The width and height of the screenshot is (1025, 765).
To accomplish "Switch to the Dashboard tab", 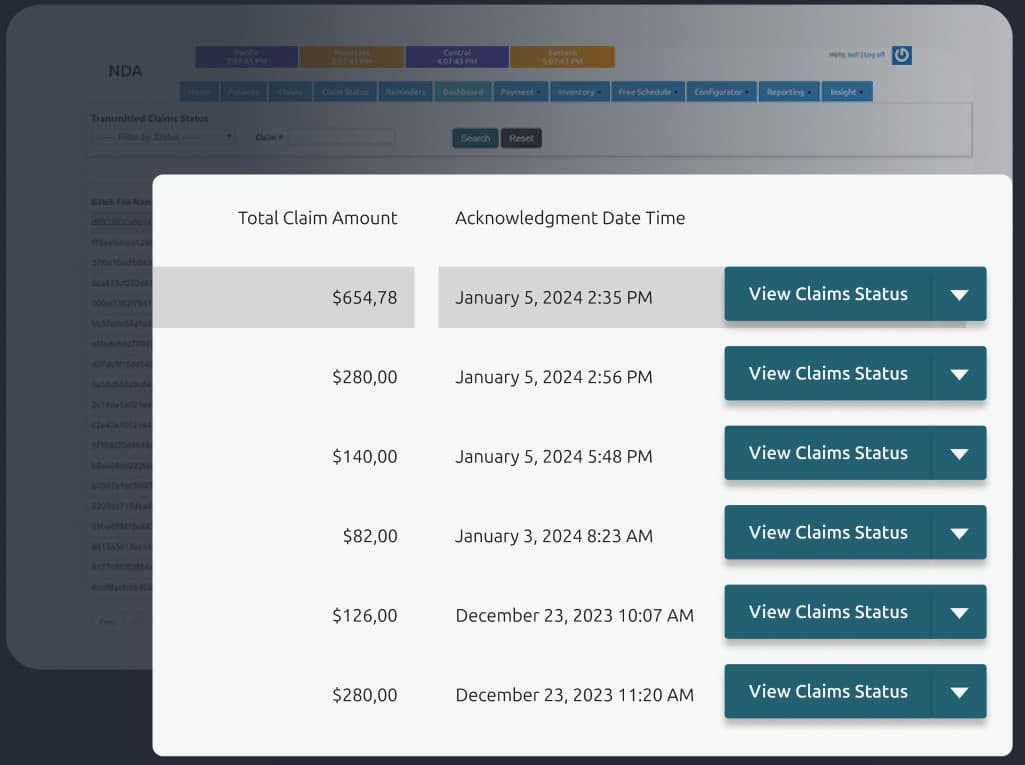I will coord(463,92).
